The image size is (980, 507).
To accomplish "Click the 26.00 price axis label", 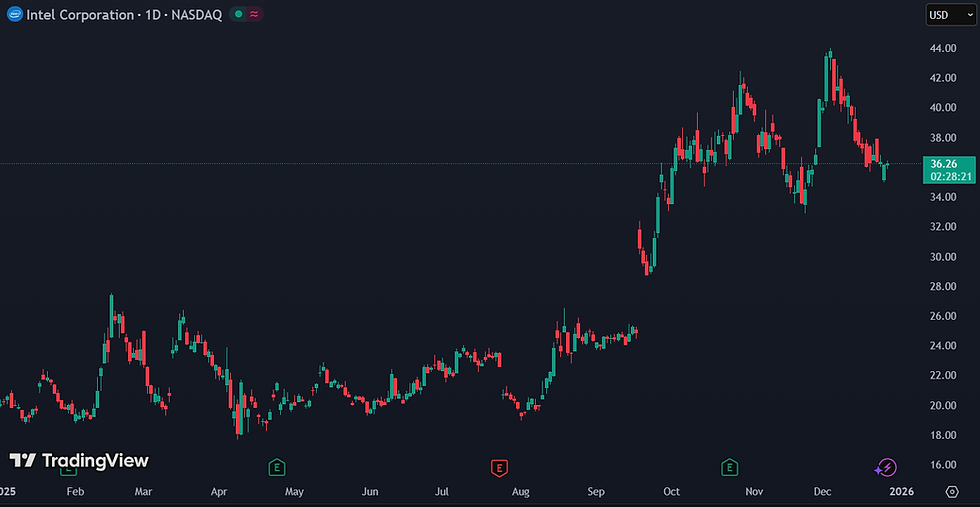I will (x=942, y=316).
